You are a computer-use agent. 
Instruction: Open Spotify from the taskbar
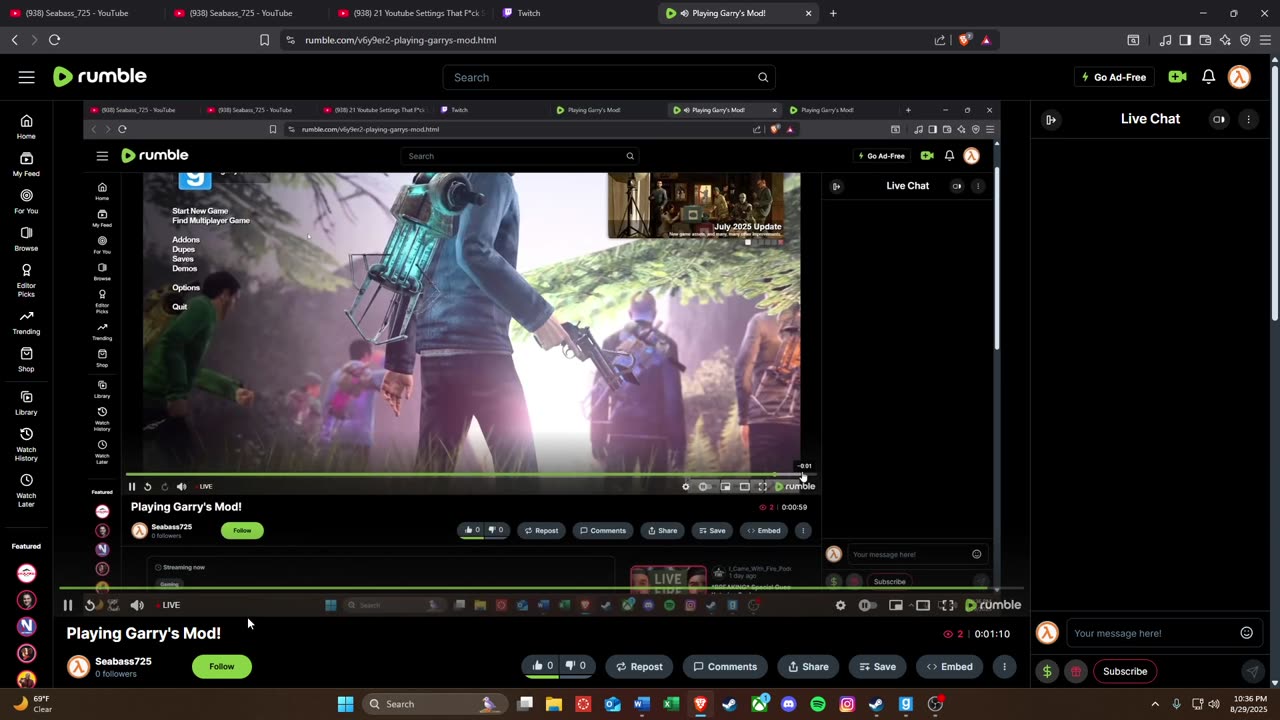[x=818, y=704]
